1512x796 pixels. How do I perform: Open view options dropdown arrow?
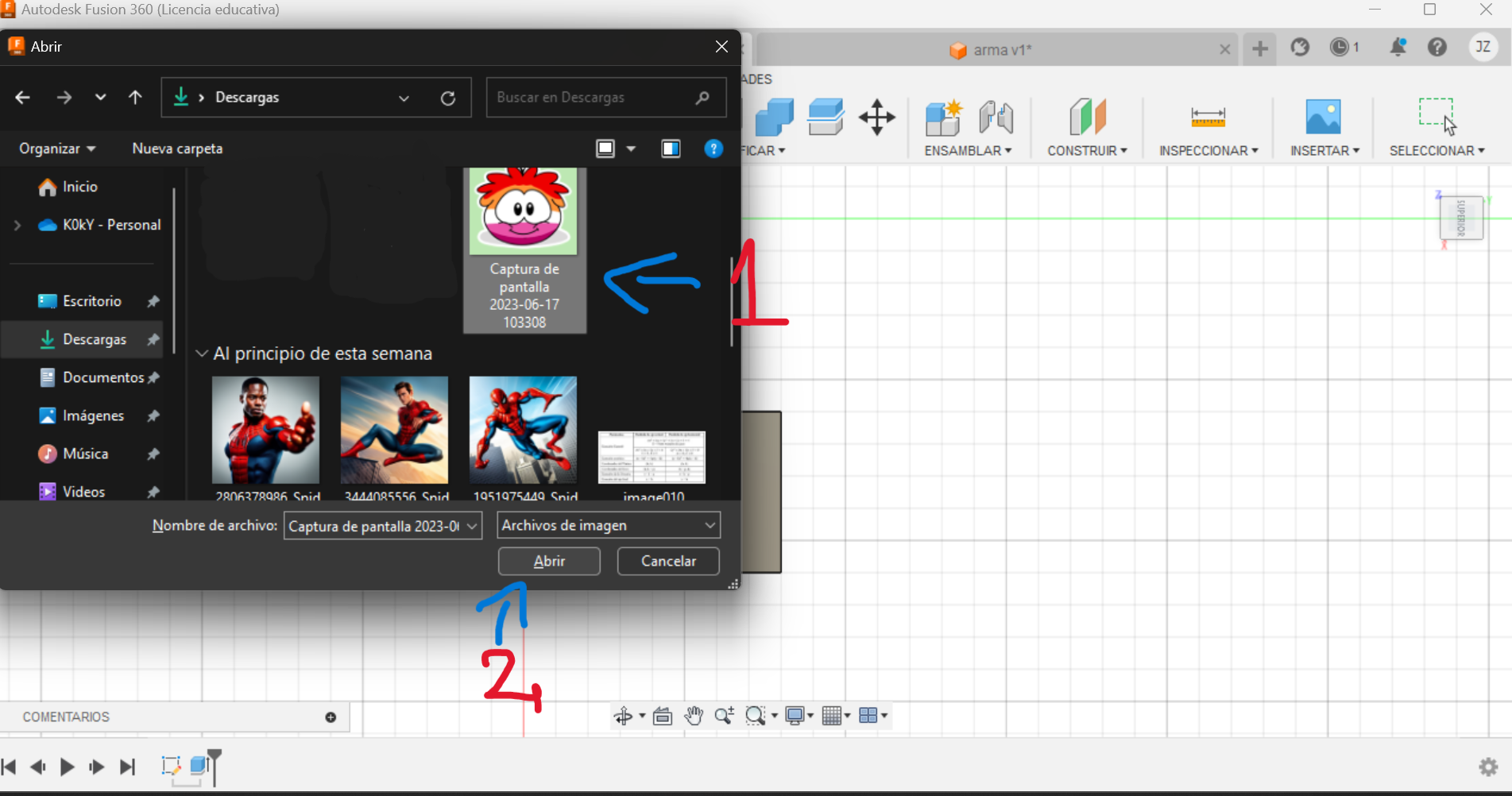click(631, 149)
